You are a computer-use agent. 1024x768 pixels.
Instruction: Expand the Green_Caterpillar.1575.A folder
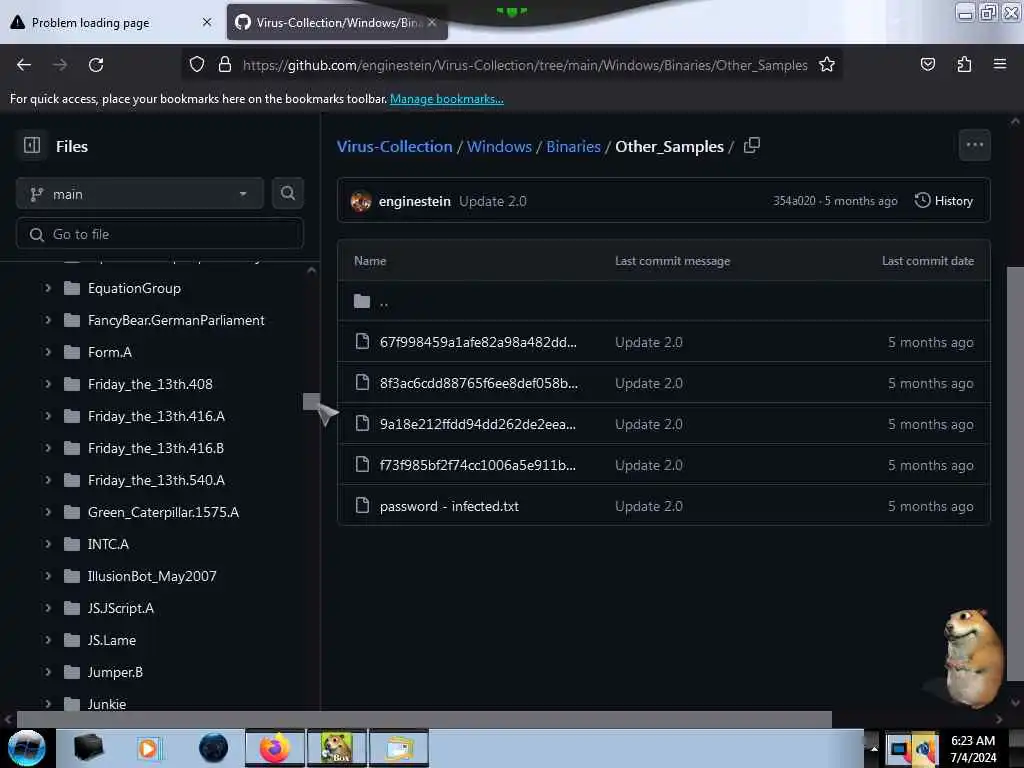click(x=48, y=511)
